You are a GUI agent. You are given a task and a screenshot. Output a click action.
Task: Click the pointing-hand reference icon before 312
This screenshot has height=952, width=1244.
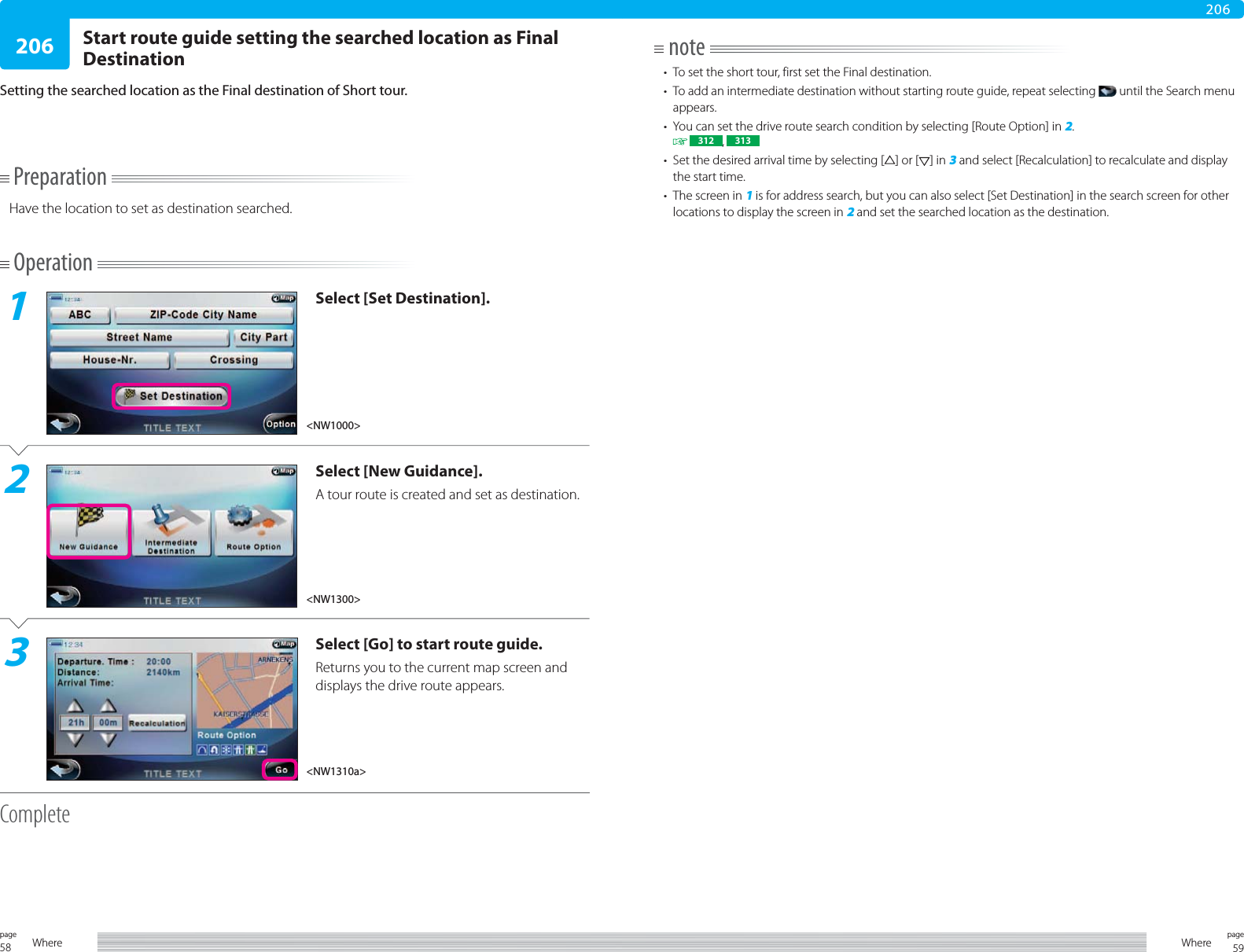coord(679,142)
